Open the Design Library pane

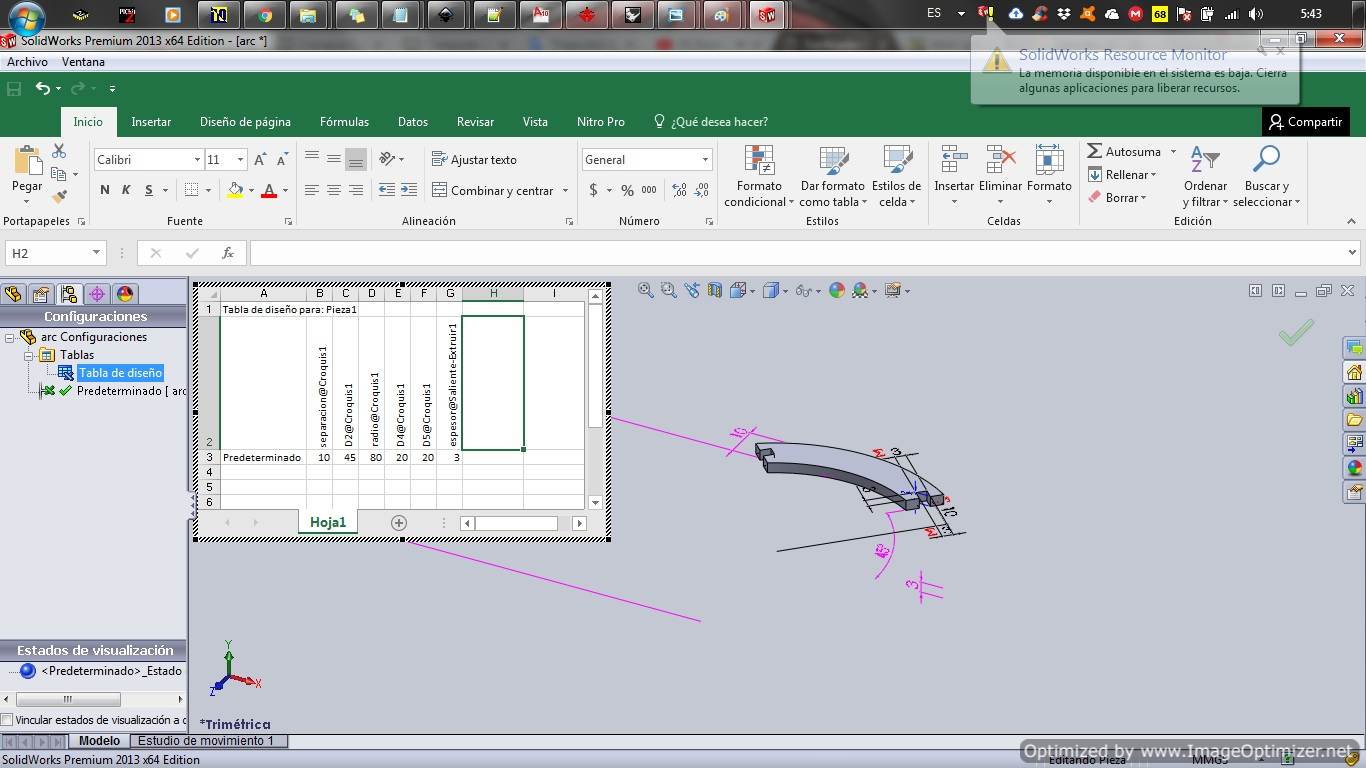tap(1355, 396)
